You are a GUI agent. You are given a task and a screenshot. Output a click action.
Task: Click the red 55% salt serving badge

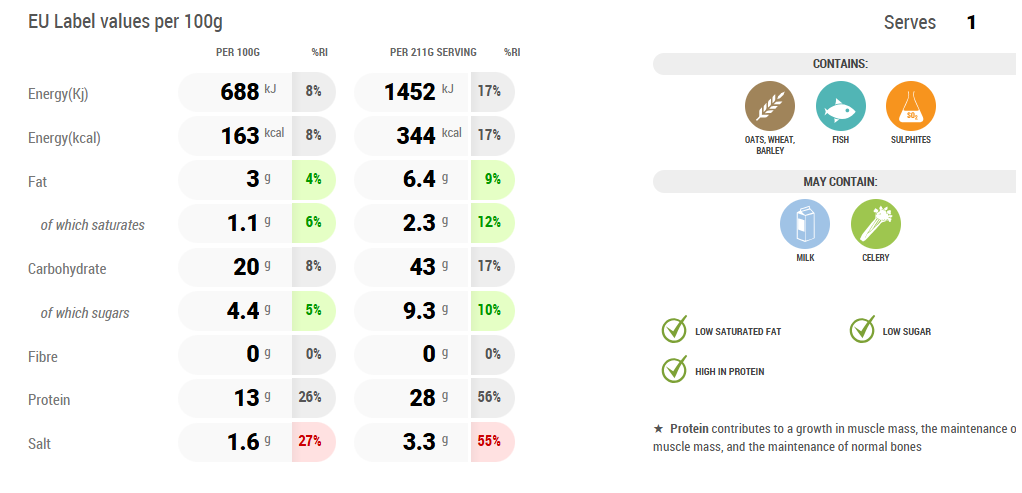point(490,442)
